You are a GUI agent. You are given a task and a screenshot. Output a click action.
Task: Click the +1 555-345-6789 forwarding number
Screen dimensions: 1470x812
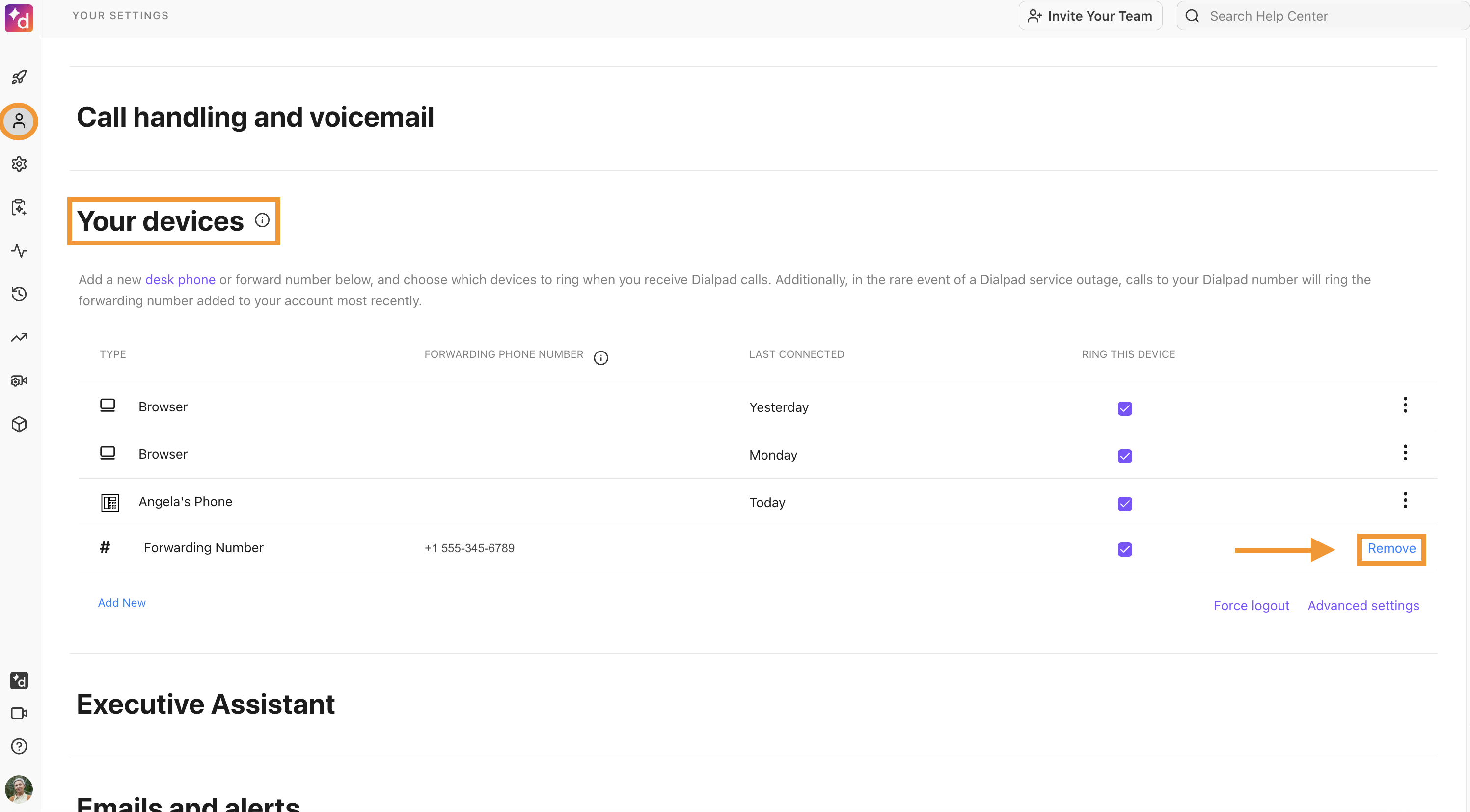pyautogui.click(x=469, y=548)
